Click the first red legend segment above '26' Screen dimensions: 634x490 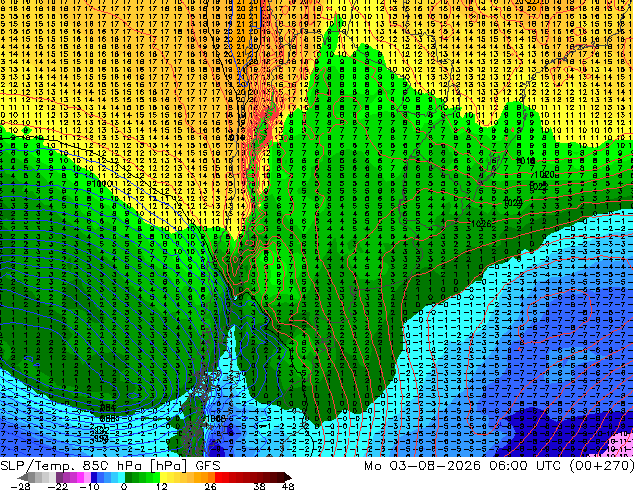point(218,477)
